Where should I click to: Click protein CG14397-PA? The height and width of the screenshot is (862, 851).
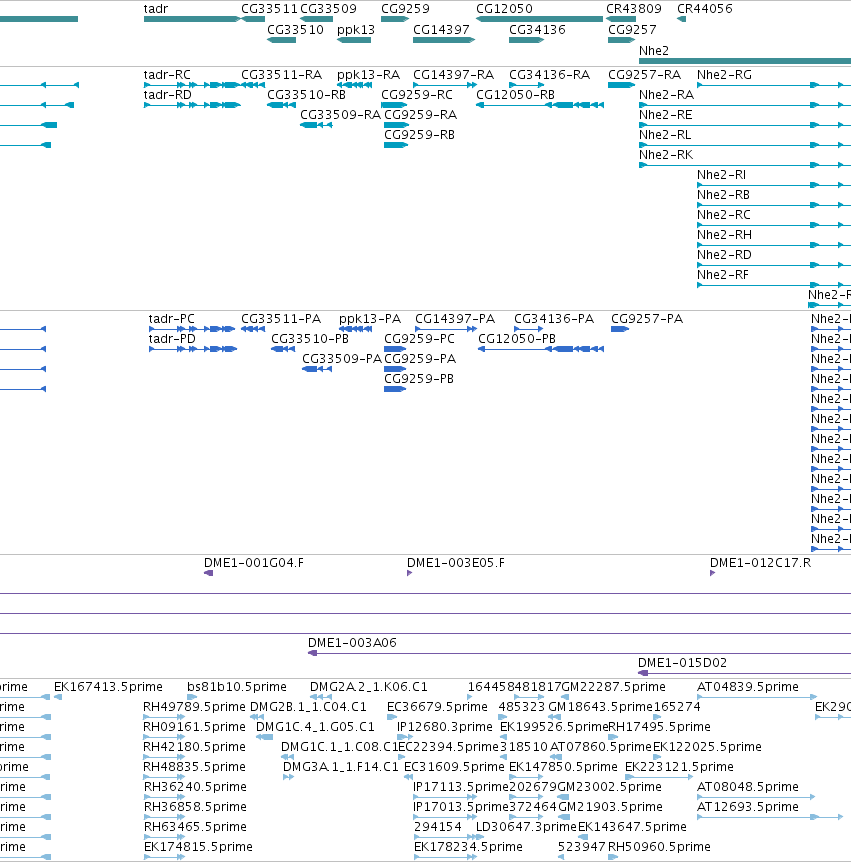point(455,319)
